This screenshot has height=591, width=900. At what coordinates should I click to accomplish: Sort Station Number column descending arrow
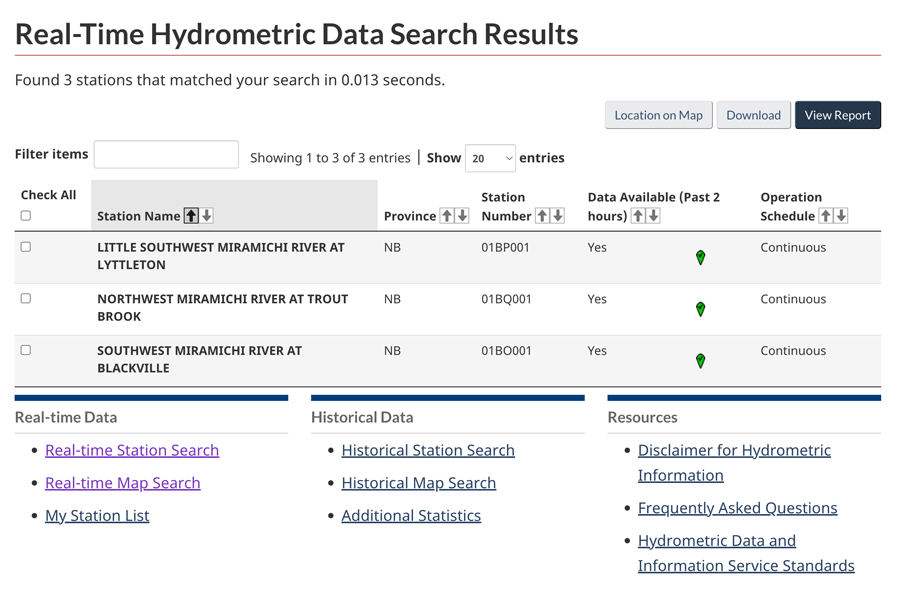[558, 216]
